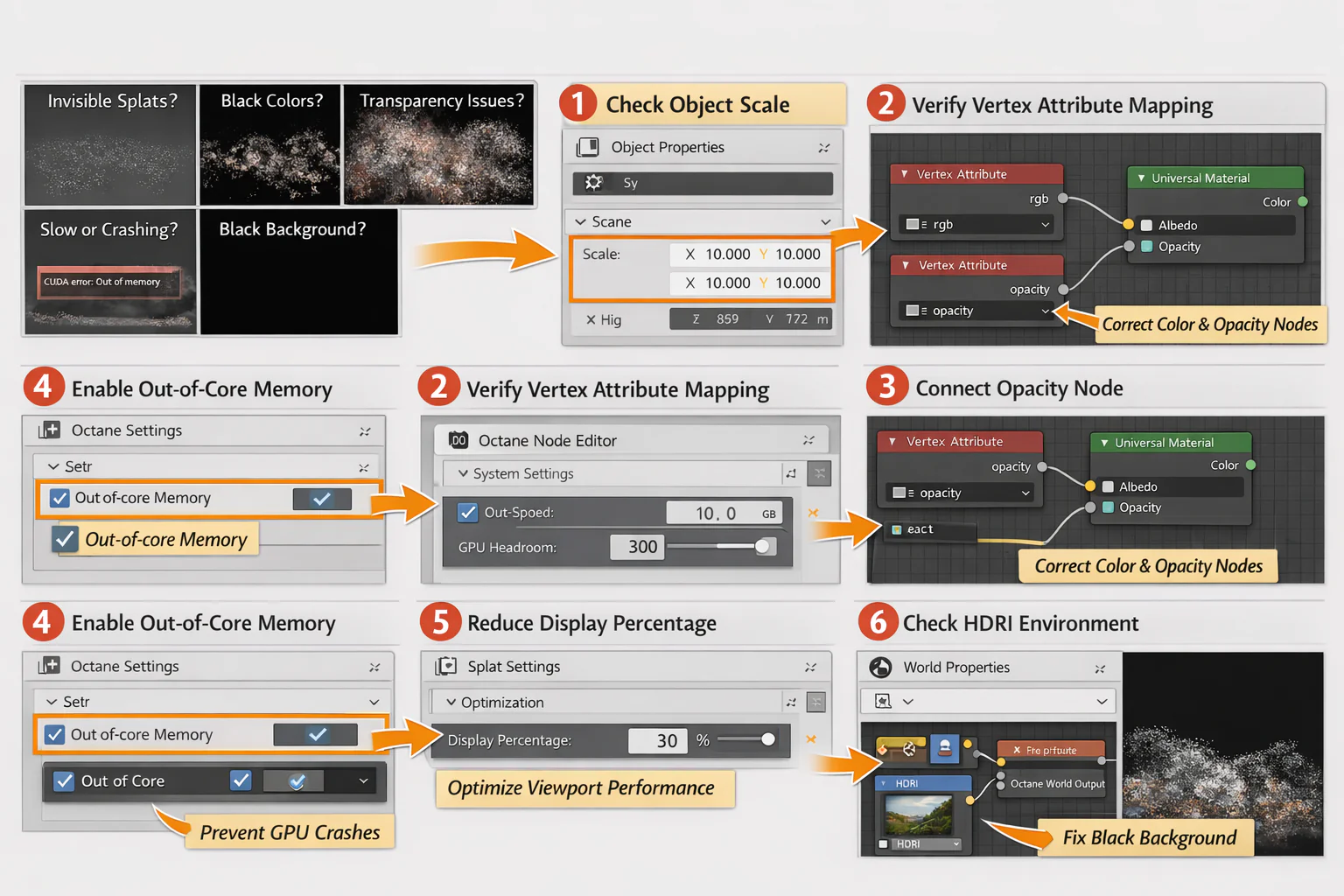Click the X icon beside Hig
1344x896 pixels.
pos(591,319)
